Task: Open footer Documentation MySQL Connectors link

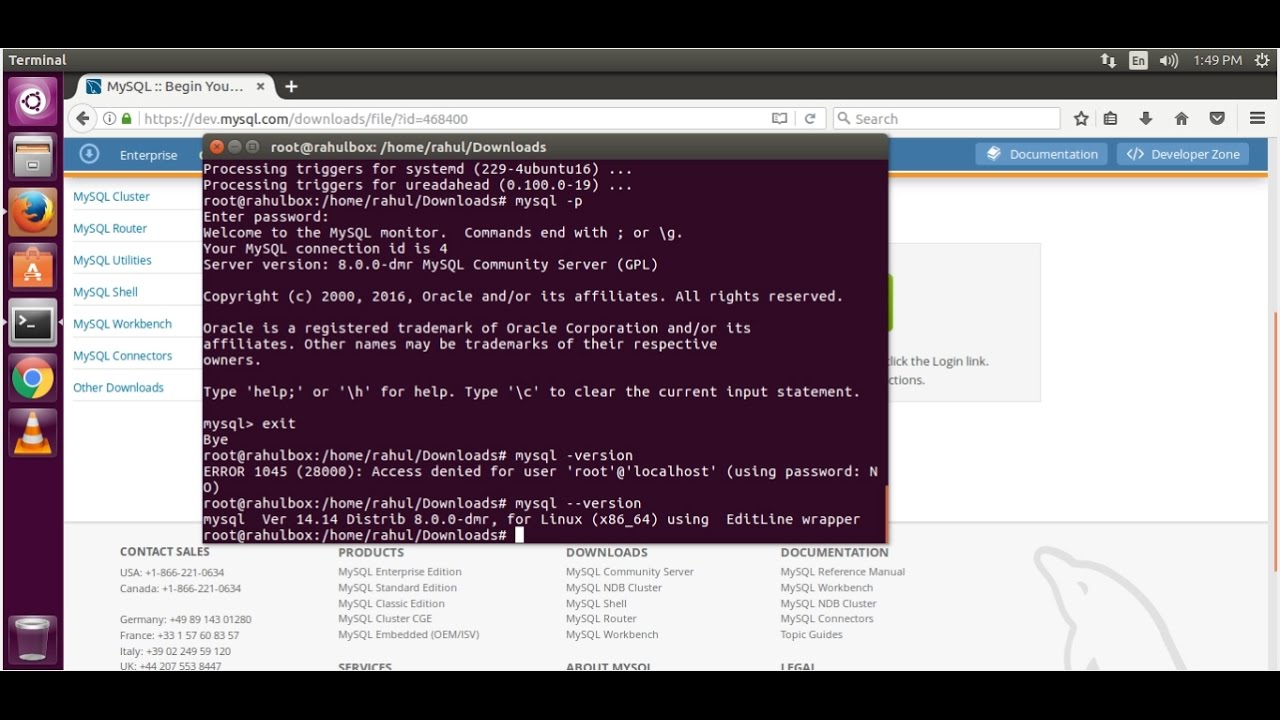Action: (x=827, y=619)
